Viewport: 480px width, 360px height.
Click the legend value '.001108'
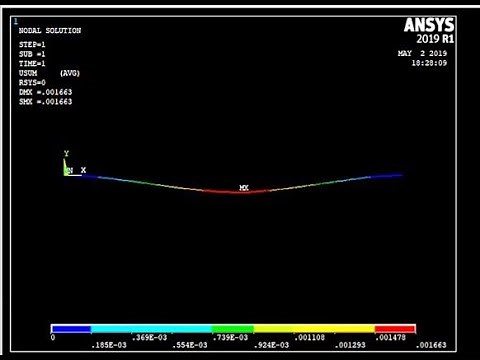[x=309, y=337]
